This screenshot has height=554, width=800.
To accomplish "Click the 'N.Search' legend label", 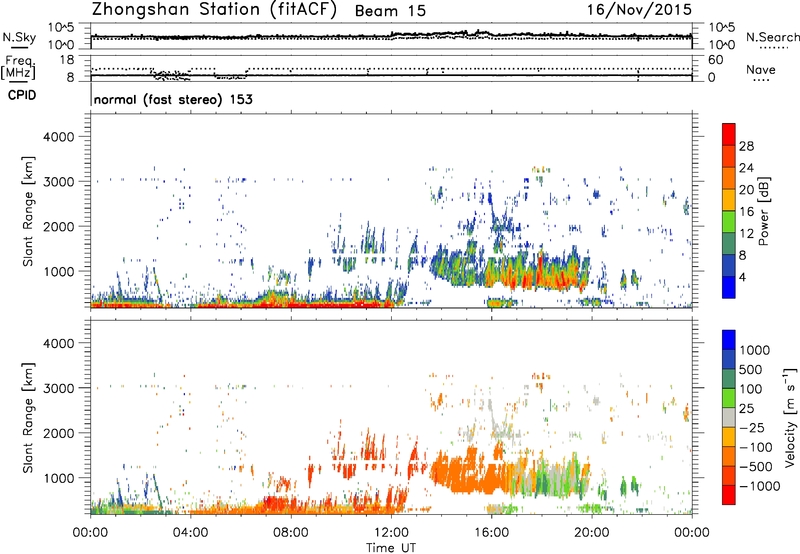I will coord(772,37).
